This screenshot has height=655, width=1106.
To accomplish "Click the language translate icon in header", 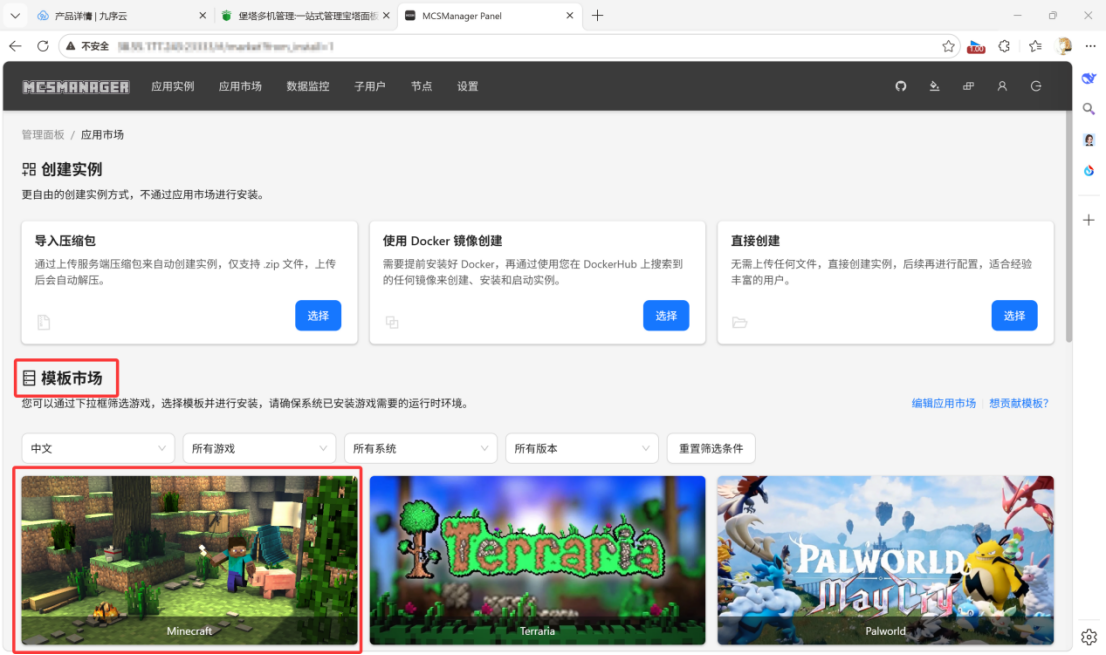I will click(x=968, y=86).
